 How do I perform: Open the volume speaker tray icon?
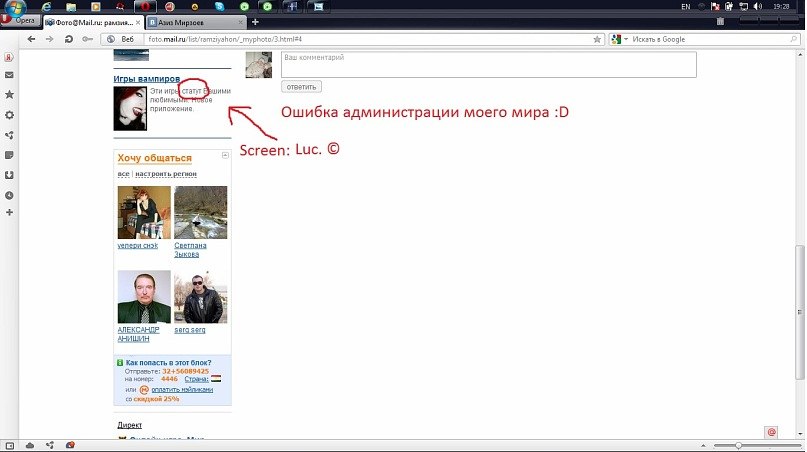pyautogui.click(x=758, y=7)
